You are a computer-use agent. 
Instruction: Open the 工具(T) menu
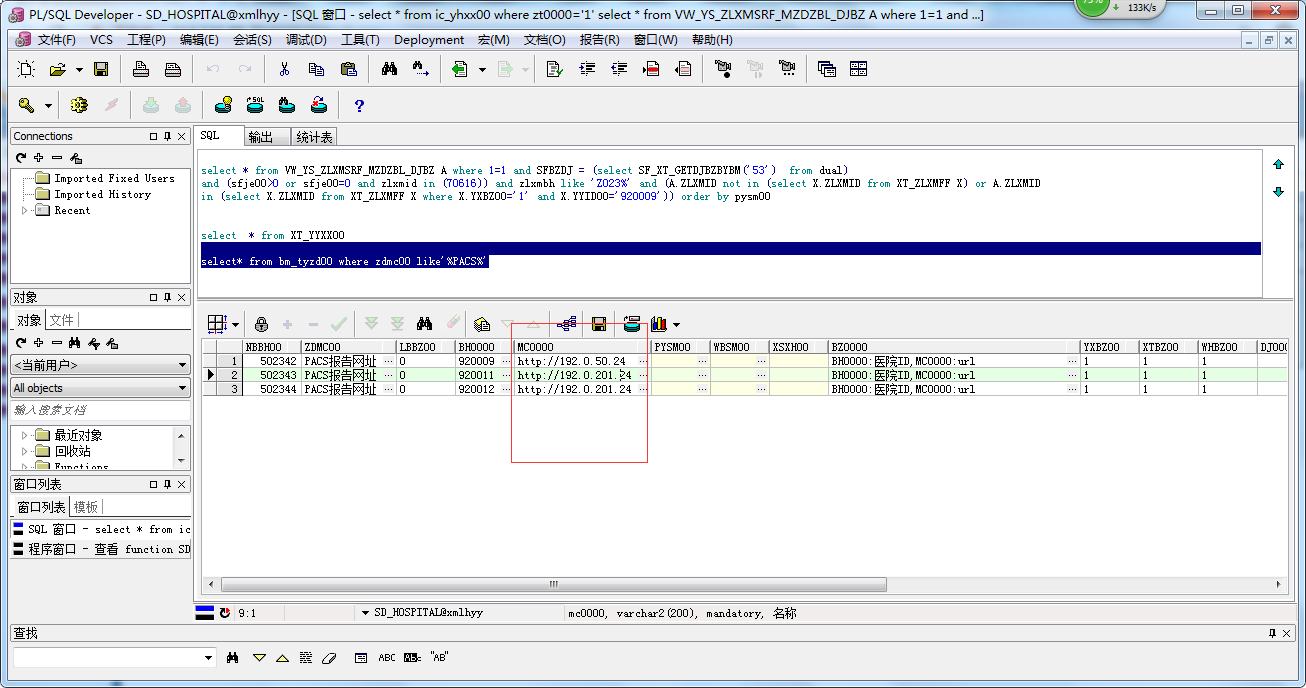pyautogui.click(x=360, y=40)
